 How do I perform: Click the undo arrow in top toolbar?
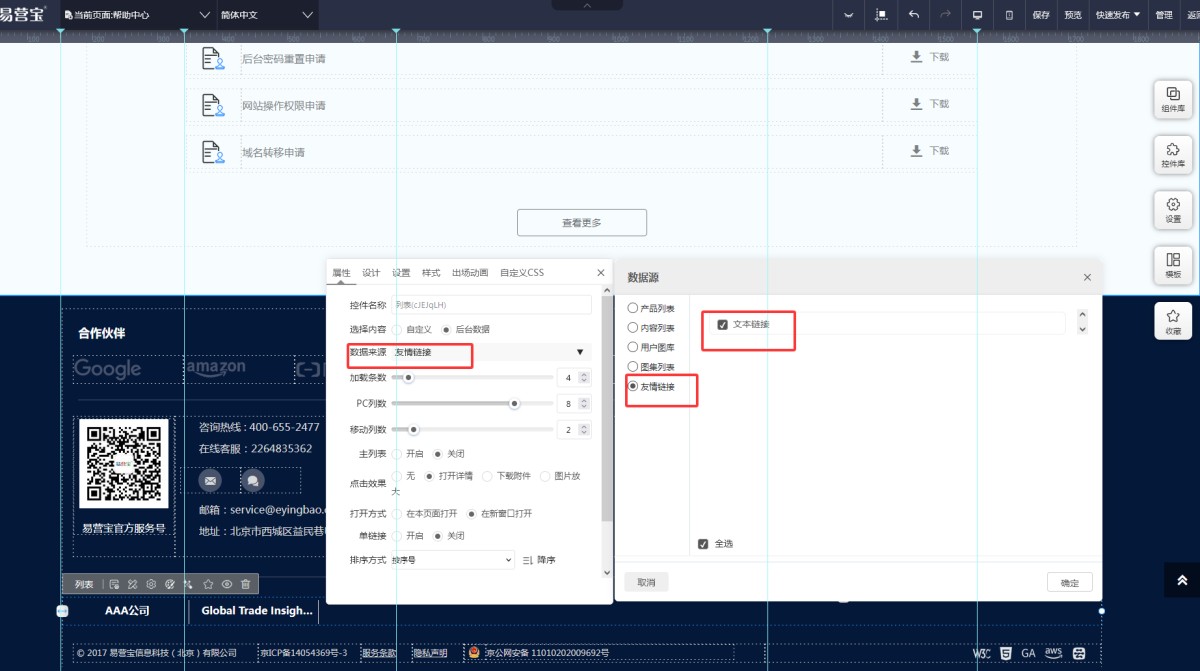[x=913, y=15]
